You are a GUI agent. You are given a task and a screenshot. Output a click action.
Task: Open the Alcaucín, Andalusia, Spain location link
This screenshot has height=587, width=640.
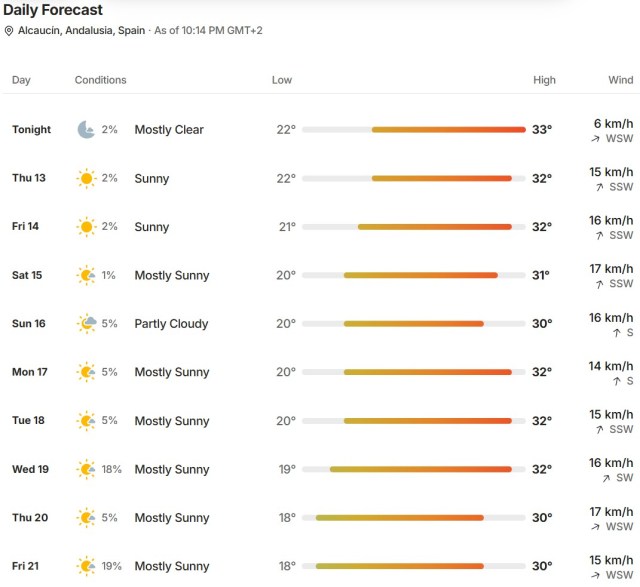point(81,31)
